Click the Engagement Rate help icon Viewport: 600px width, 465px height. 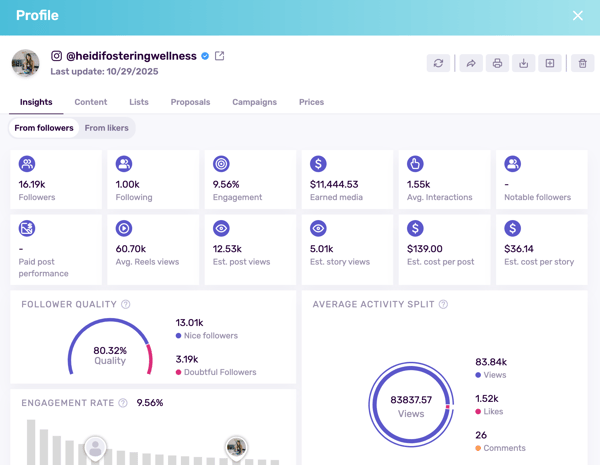tap(123, 403)
